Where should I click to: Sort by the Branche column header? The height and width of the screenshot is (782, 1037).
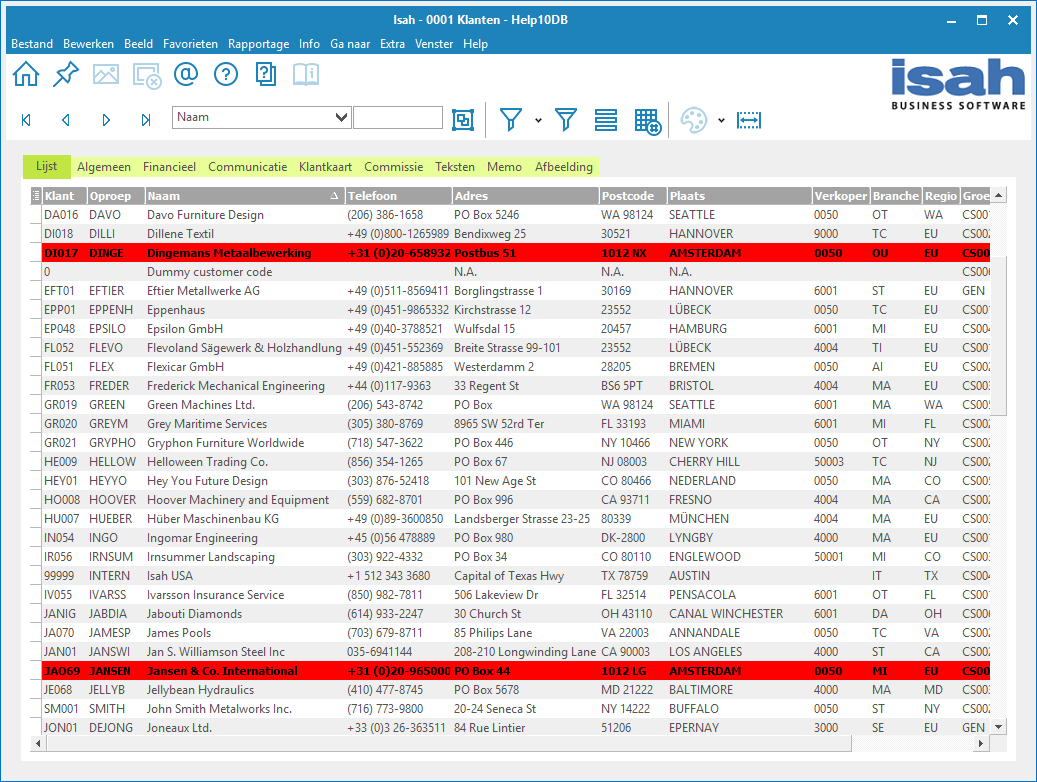(x=896, y=196)
